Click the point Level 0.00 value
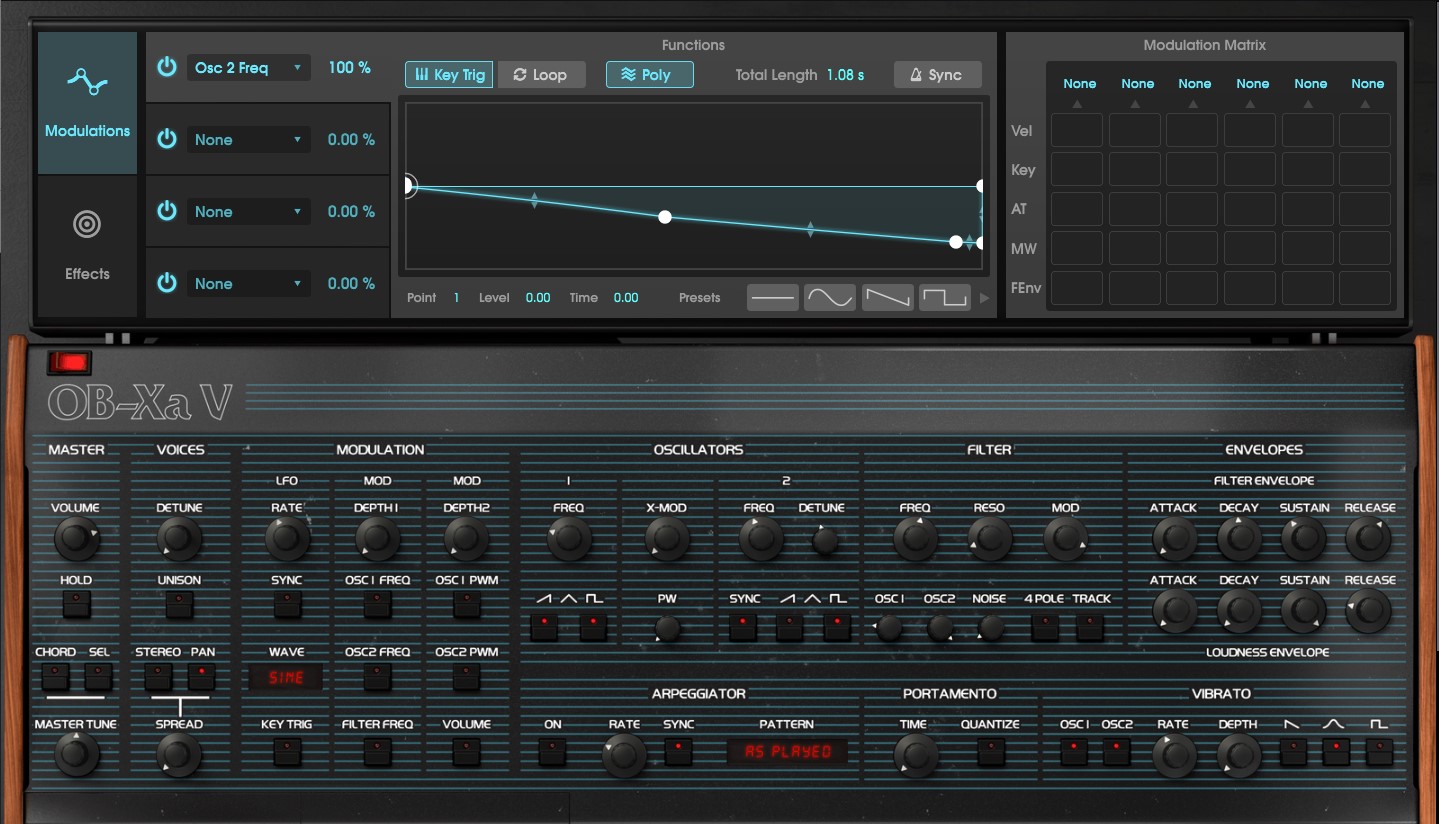This screenshot has height=824, width=1439. [x=538, y=298]
